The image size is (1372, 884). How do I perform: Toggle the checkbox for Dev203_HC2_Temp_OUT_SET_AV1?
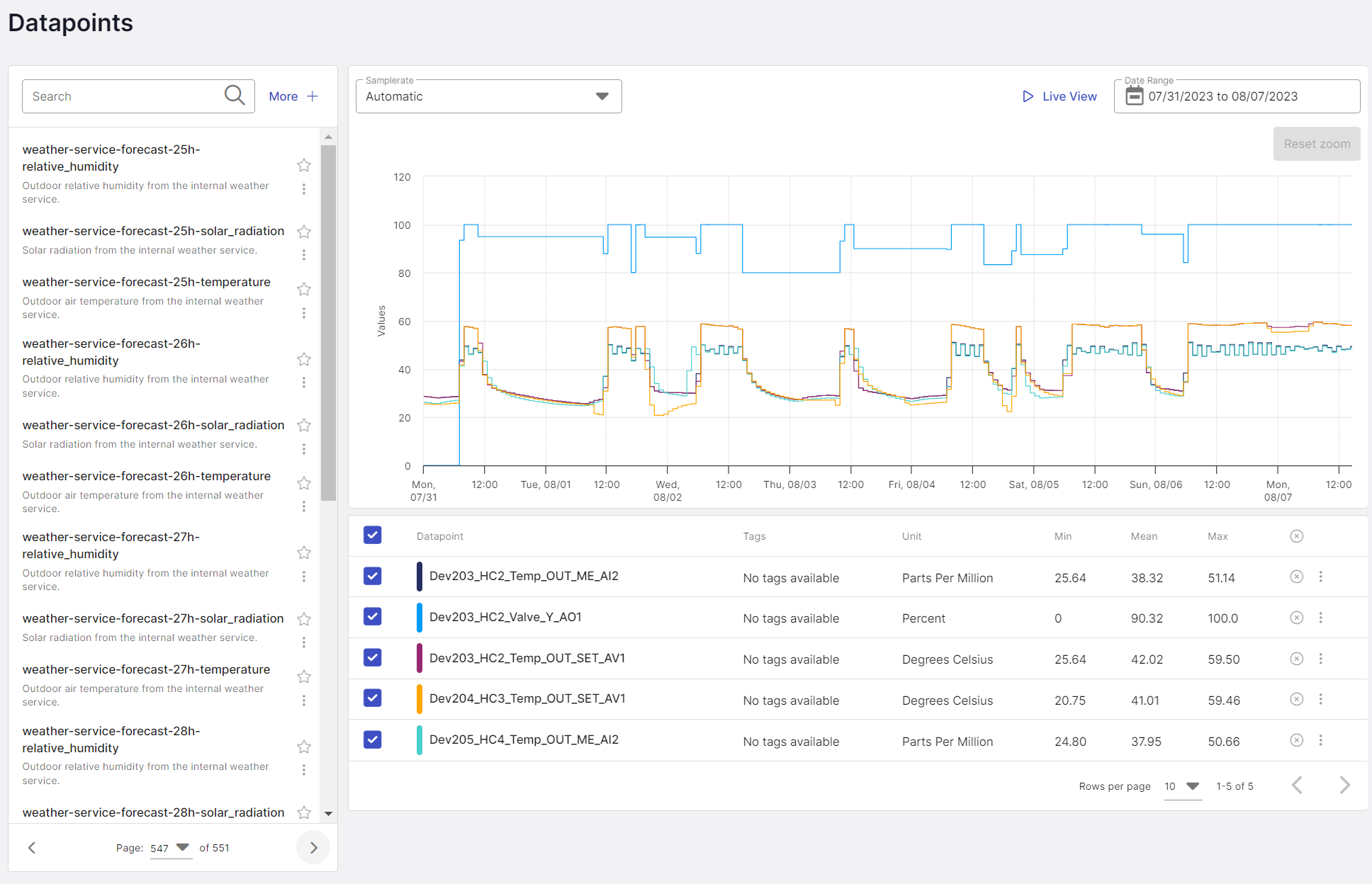click(x=373, y=659)
